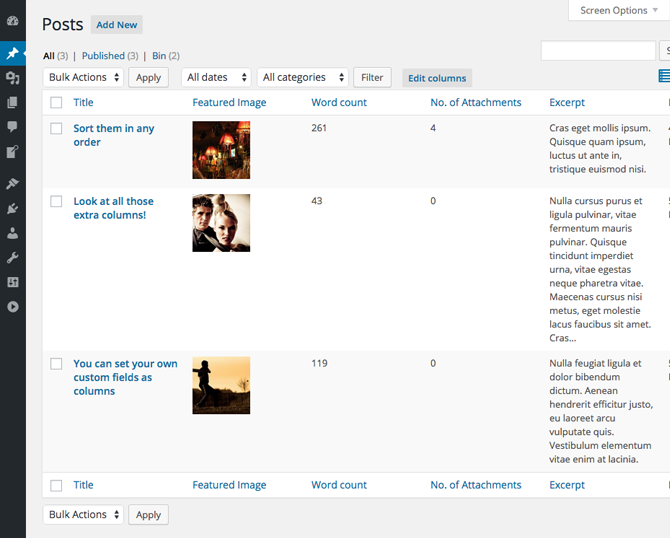Open the Dashboard from sidebar icon
Image resolution: width=670 pixels, height=538 pixels.
[x=12, y=20]
